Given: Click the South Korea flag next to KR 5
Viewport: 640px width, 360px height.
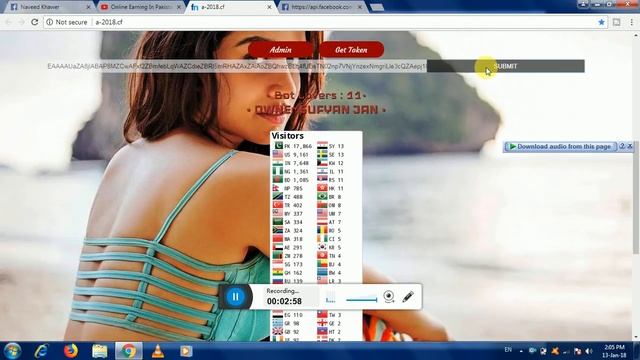Looking at the screenshot, I should (322, 247).
